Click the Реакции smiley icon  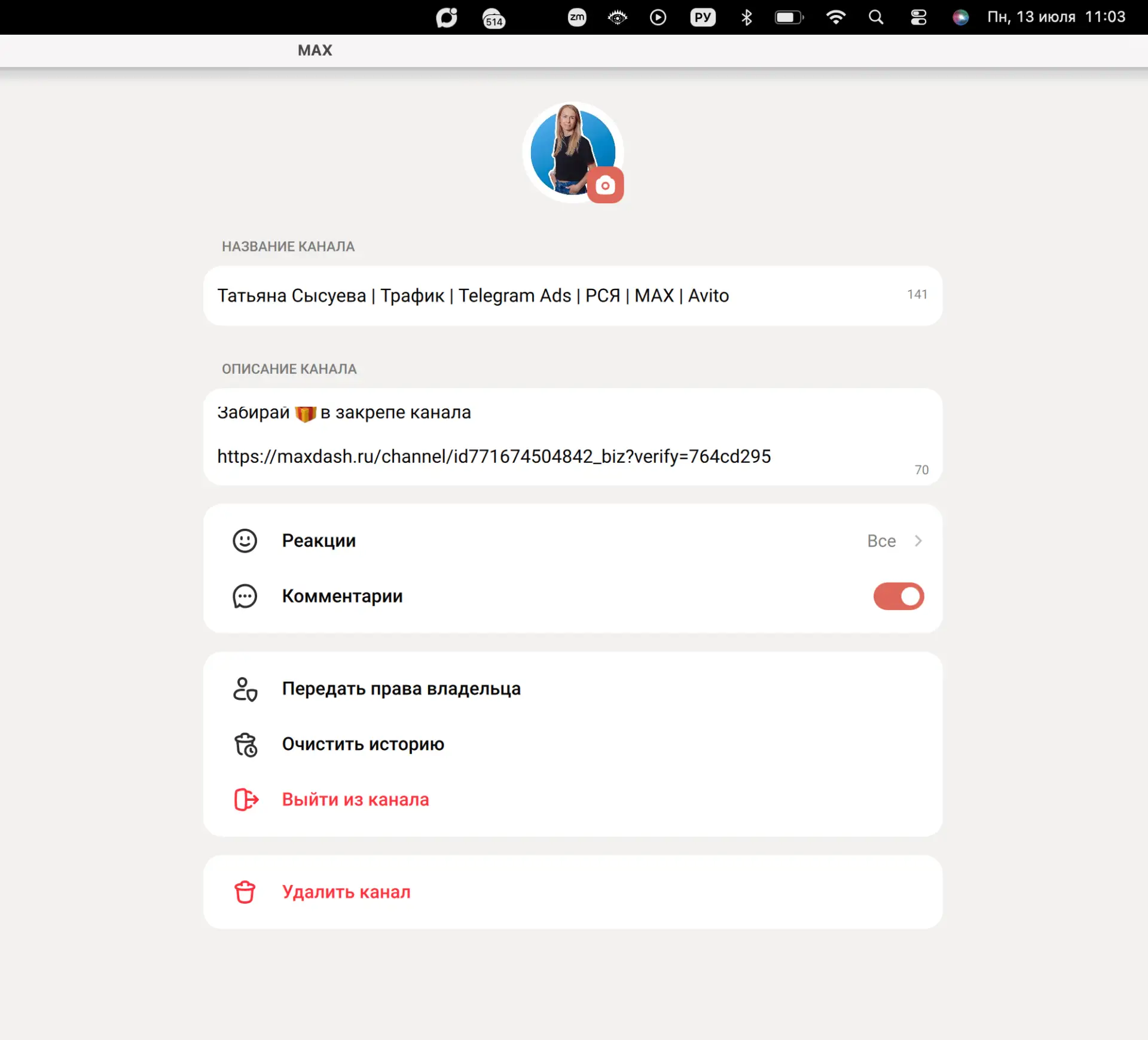[x=245, y=541]
